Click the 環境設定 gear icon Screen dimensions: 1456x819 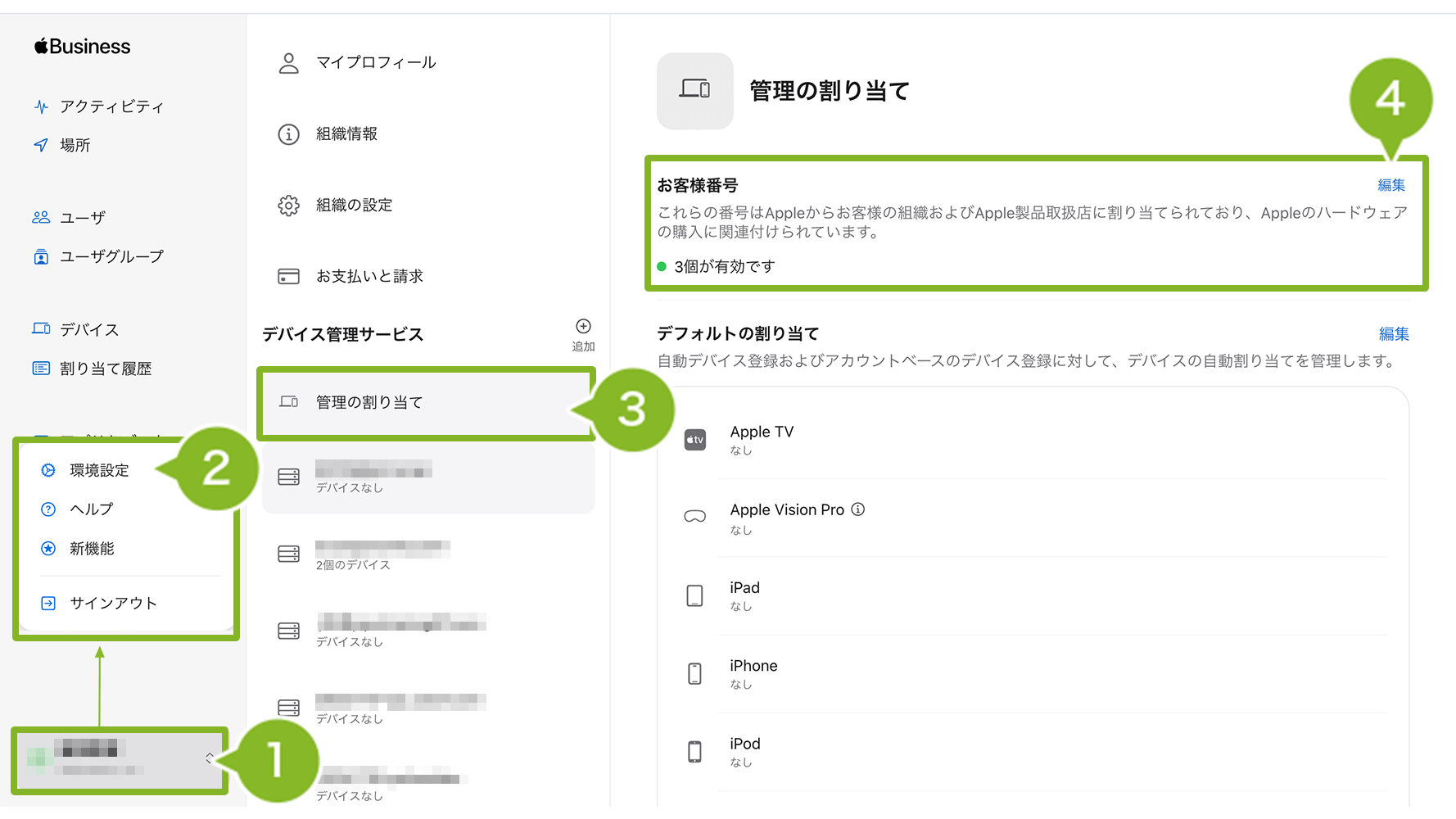coord(48,470)
